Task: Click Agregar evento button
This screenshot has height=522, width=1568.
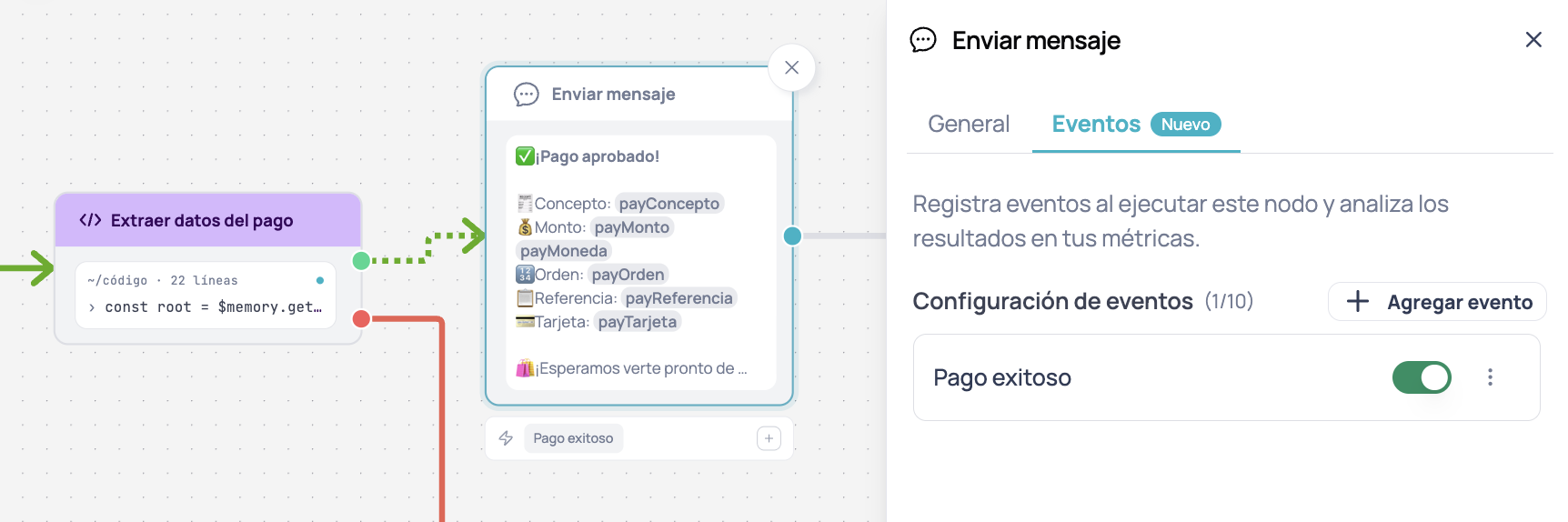Action: coord(1437,302)
